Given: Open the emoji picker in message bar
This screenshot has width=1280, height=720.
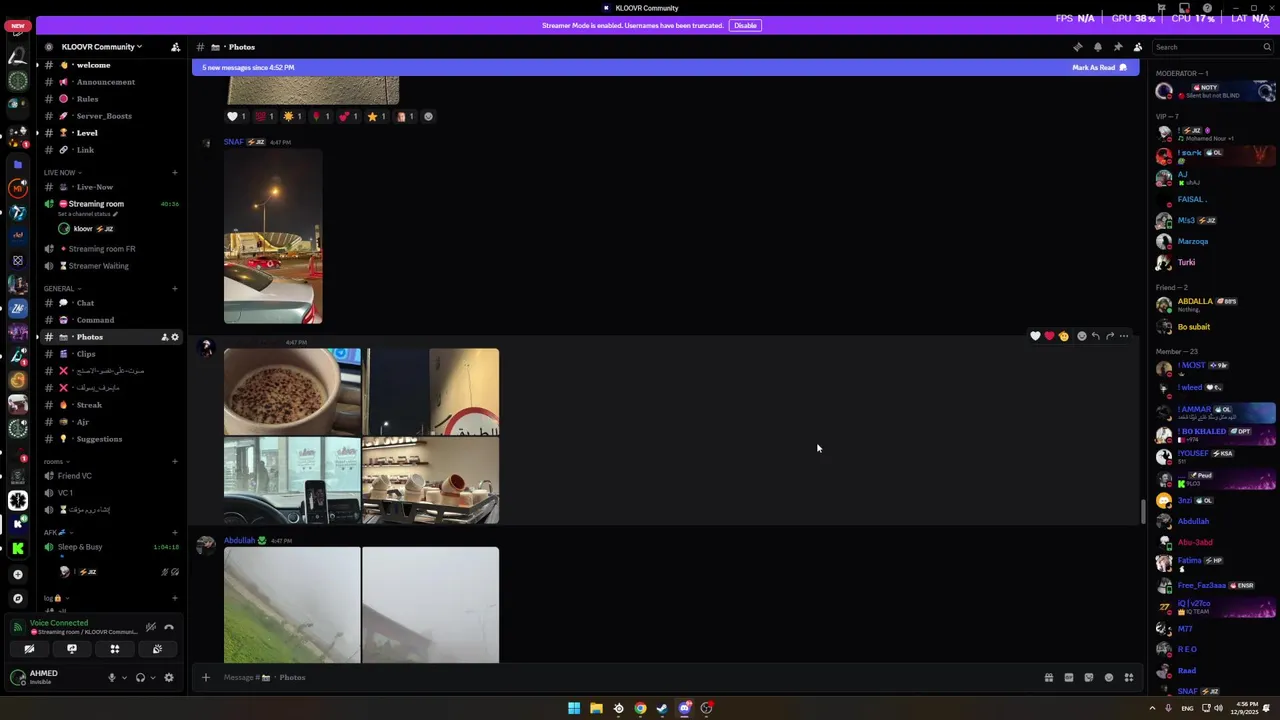Looking at the screenshot, I should [x=1109, y=677].
